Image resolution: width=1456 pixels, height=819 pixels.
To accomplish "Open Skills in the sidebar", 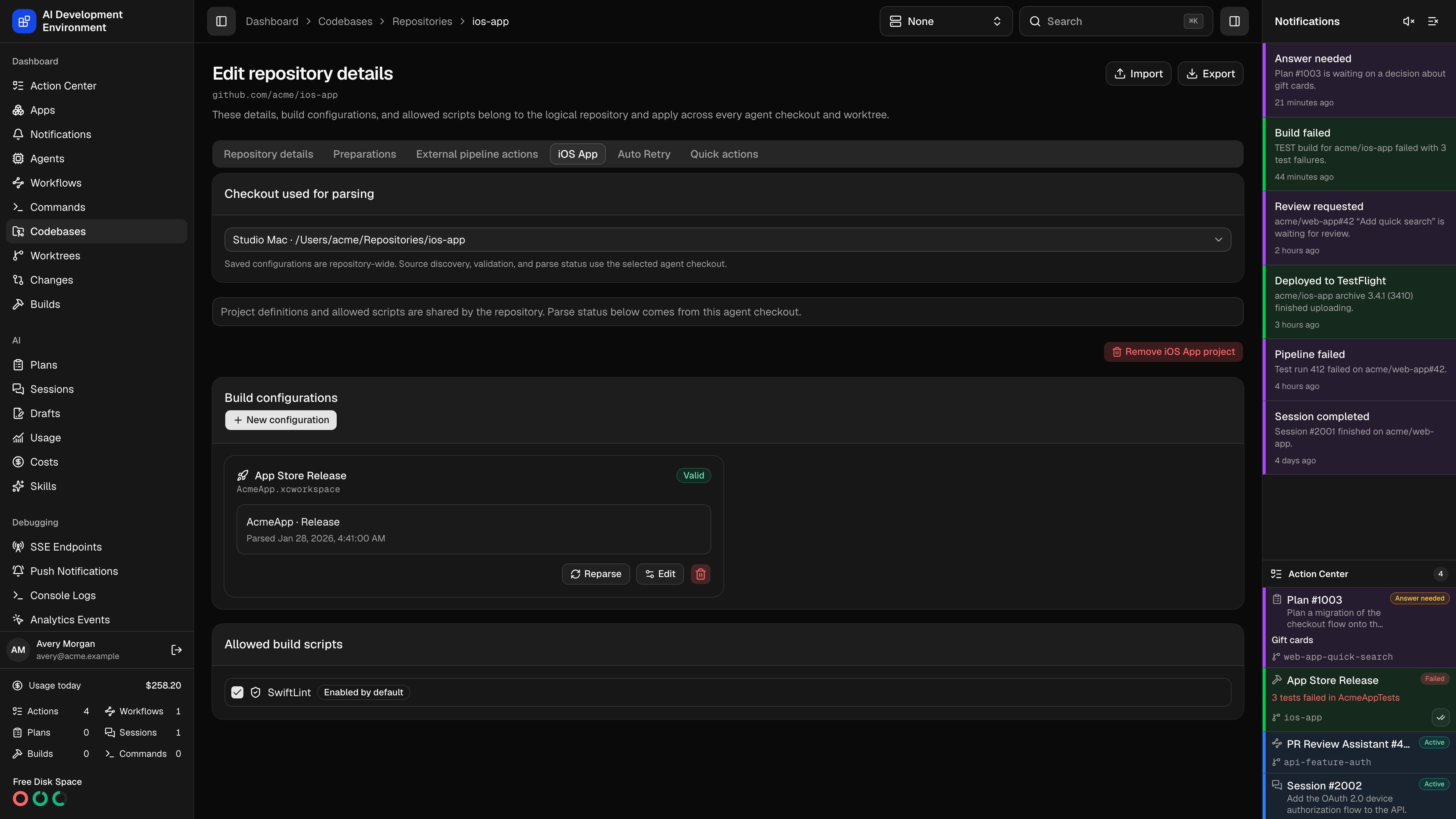I will tap(97, 486).
